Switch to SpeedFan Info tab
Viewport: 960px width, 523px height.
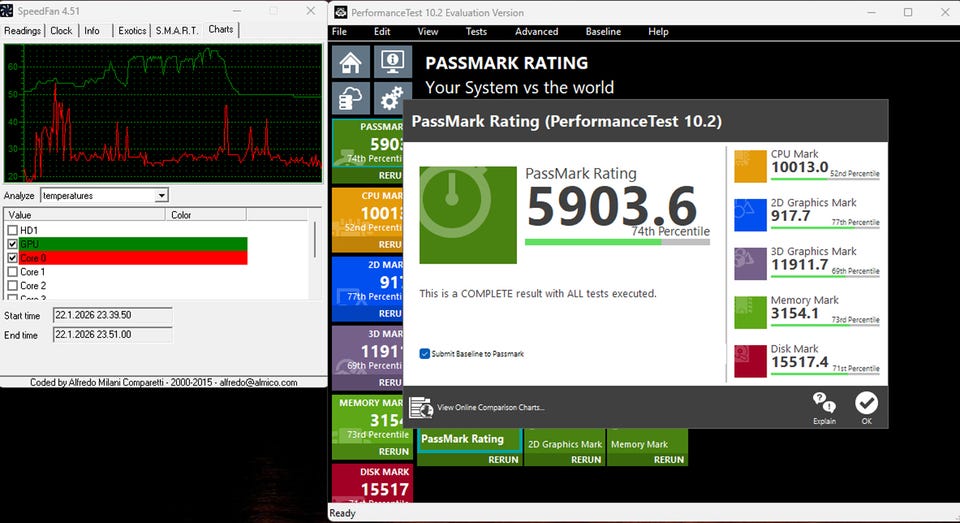pos(92,31)
